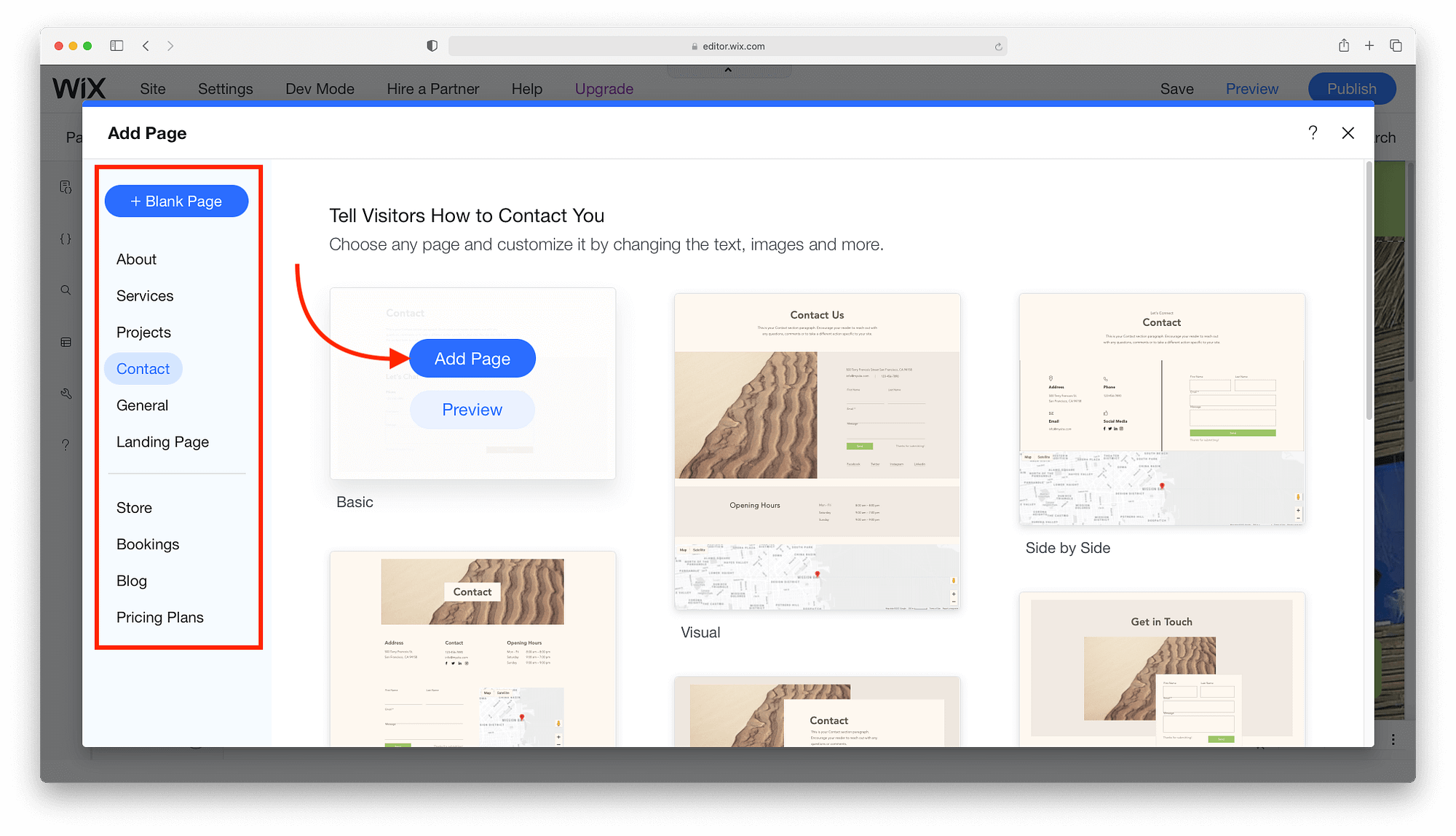This screenshot has height=836, width=1456.
Task: Click the Upgrade menu item
Action: 604,89
